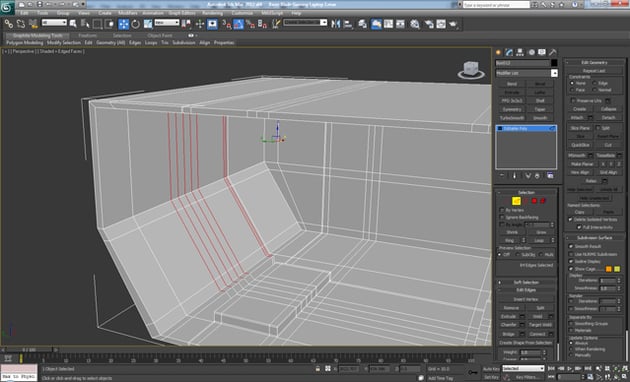
Task: Click the Render Setup toolbar icon
Action: 429,24
